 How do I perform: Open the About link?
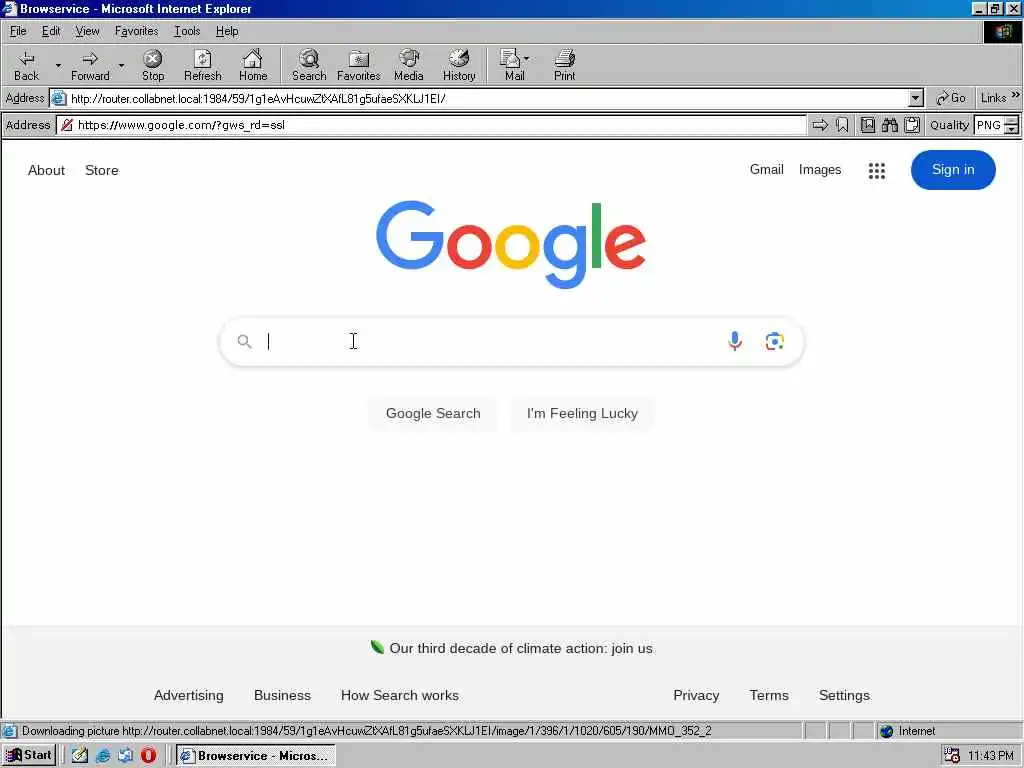point(46,170)
